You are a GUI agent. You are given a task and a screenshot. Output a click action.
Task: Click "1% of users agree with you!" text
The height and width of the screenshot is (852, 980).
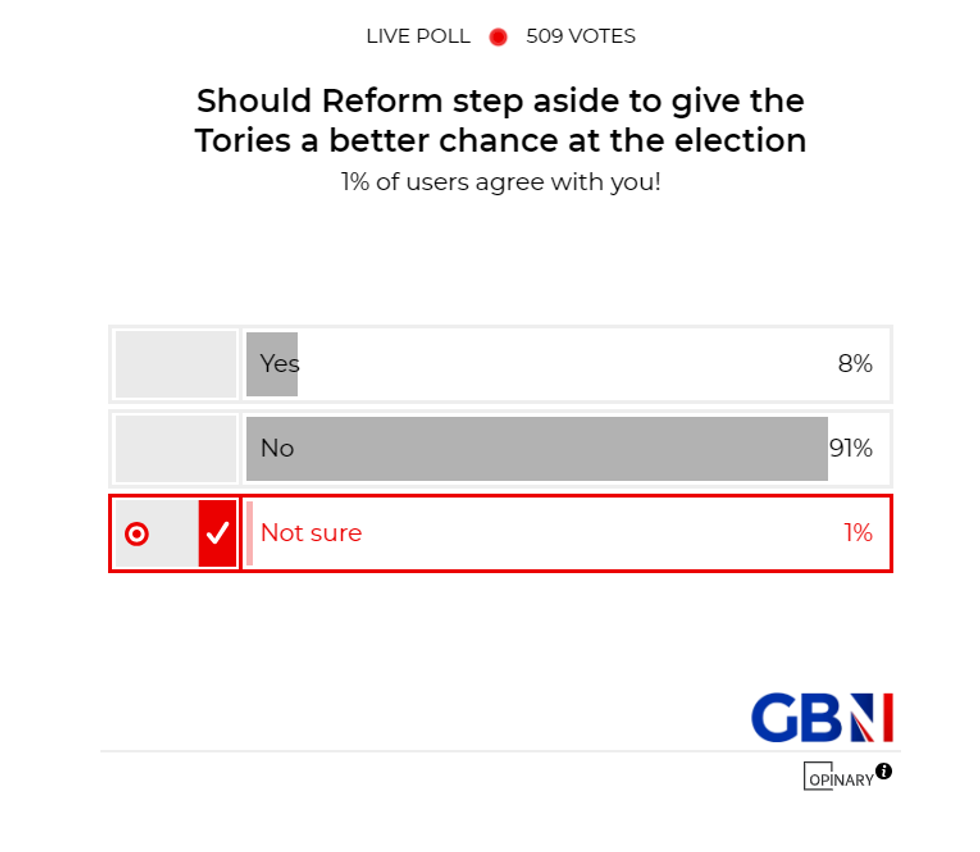point(500,183)
